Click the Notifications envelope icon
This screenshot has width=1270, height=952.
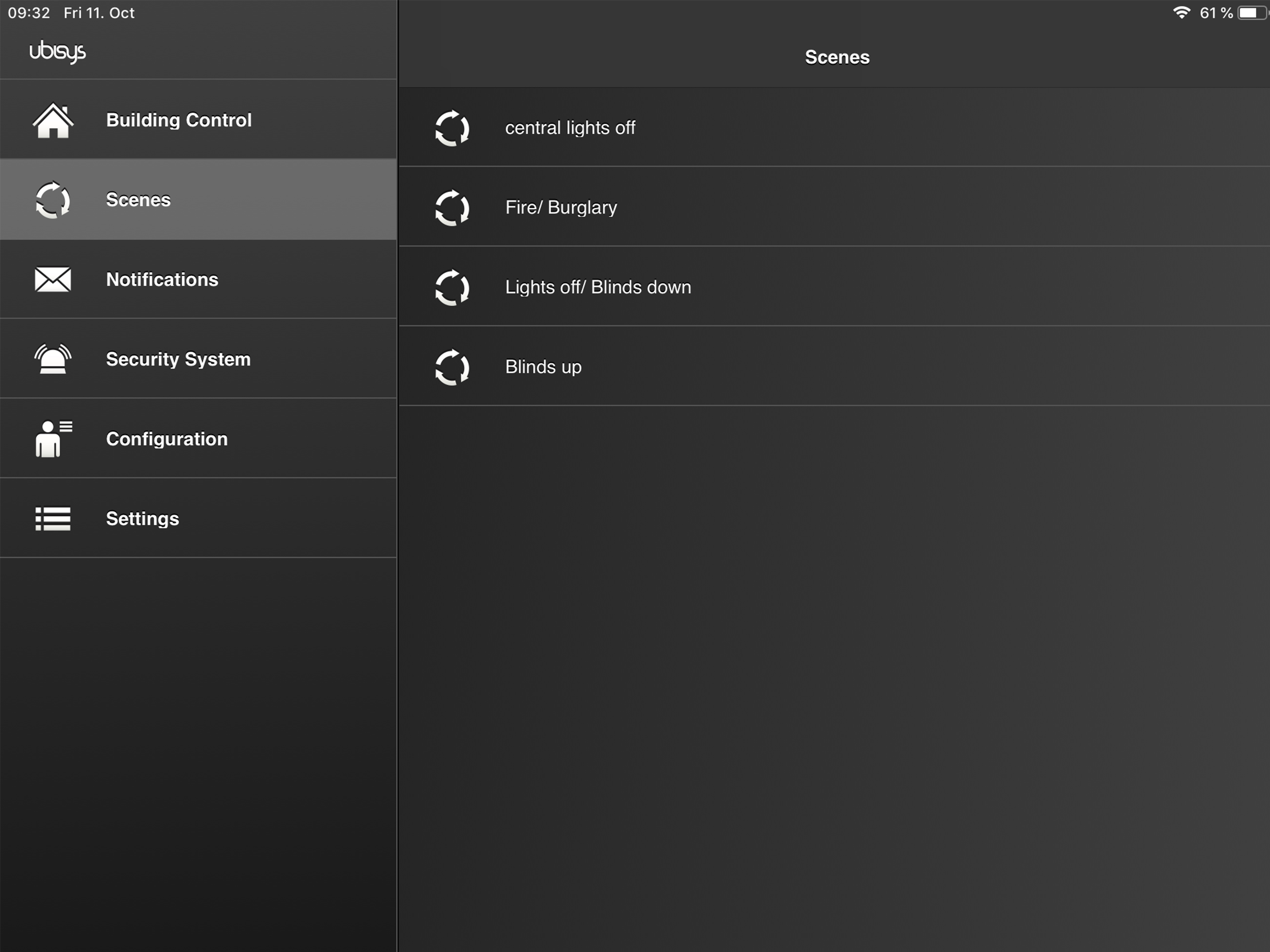(53, 280)
